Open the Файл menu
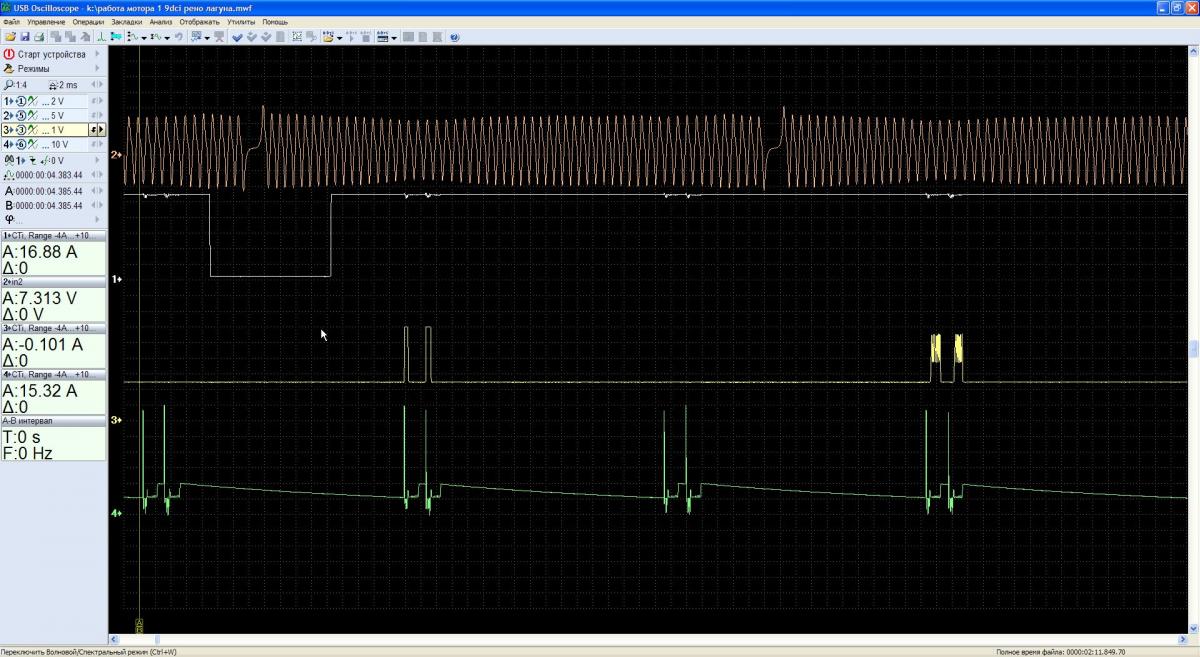1200x657 pixels. [x=12, y=21]
